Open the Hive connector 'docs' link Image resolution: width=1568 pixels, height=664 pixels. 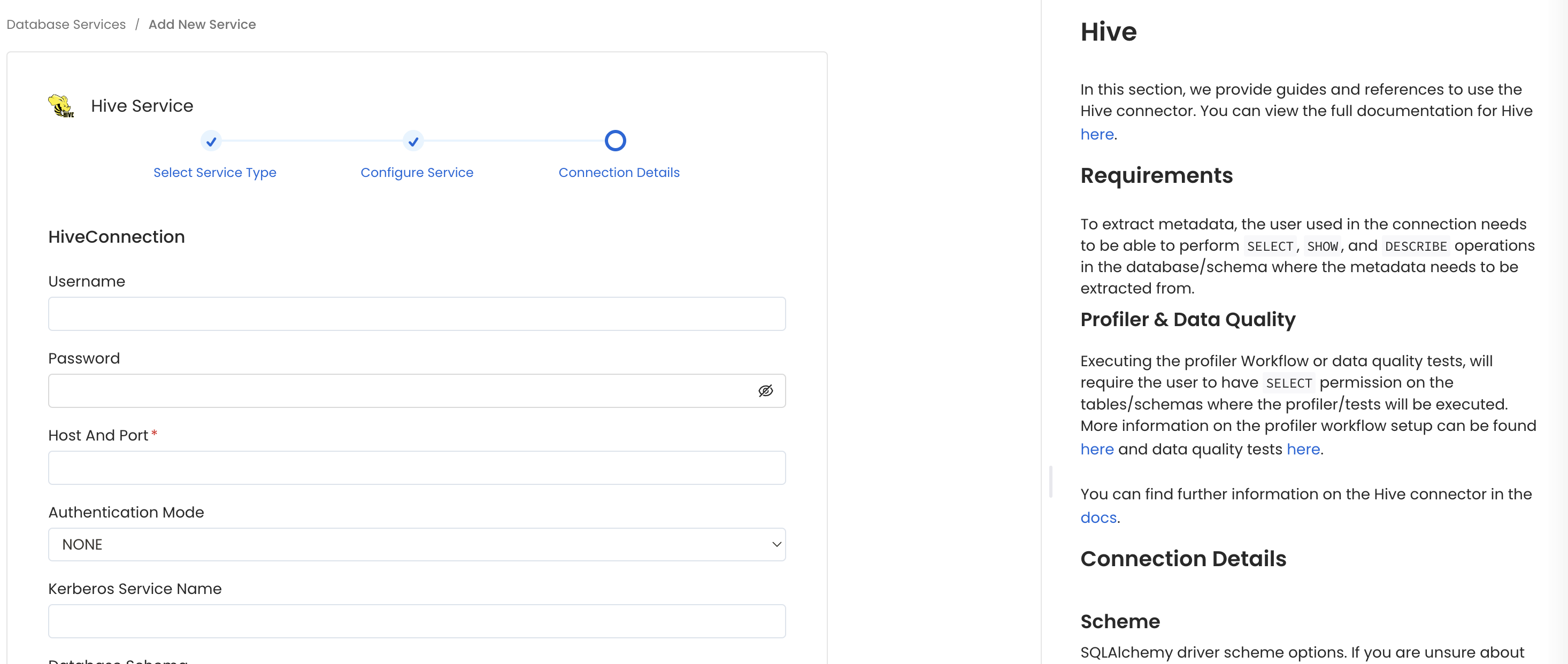(1097, 518)
